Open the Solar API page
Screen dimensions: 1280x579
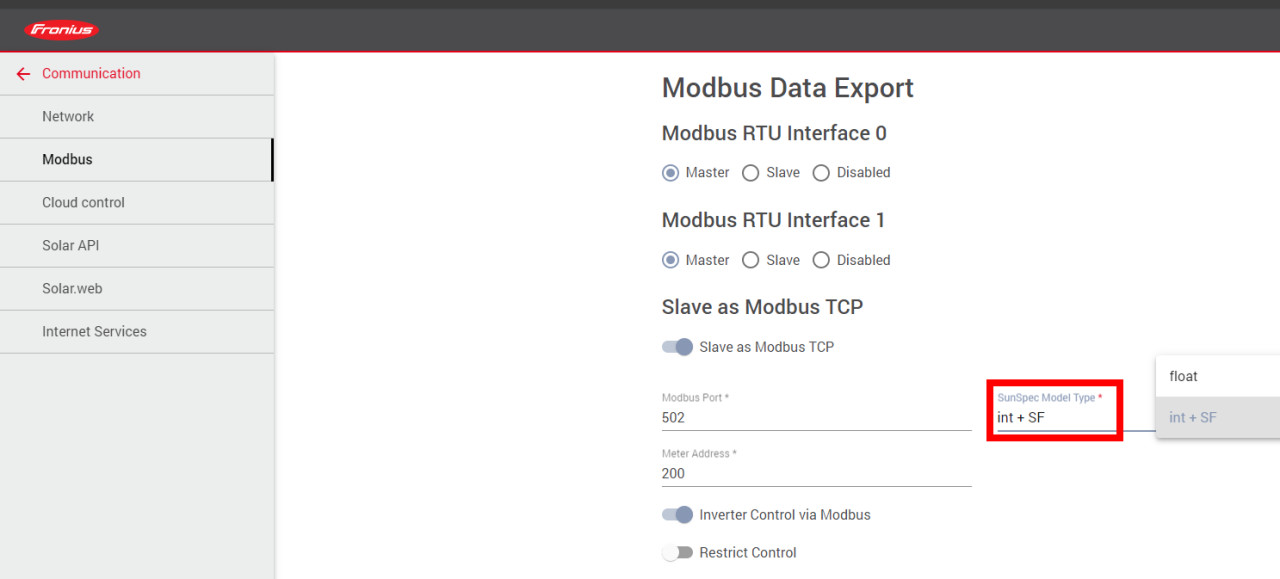[x=70, y=246]
